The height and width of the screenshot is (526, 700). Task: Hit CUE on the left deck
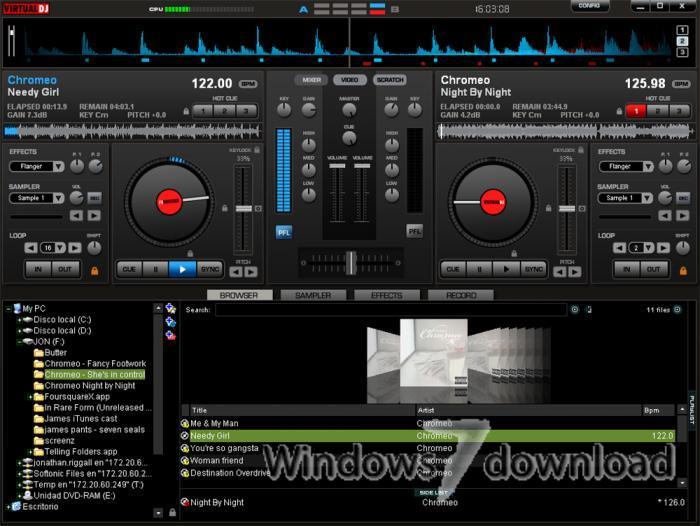[129, 269]
